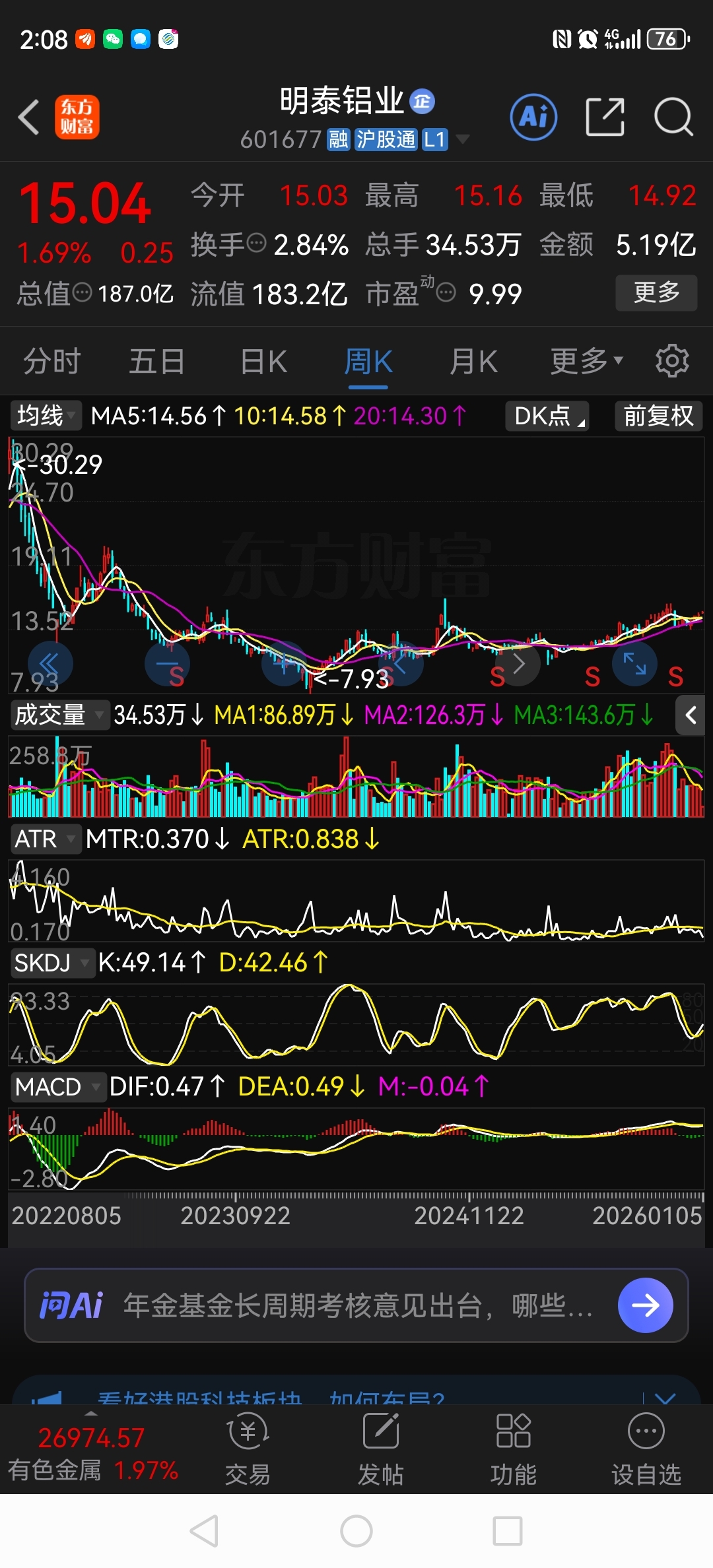This screenshot has height=1568, width=713.
Task: Tap the L1 quote level badge
Action: [x=435, y=139]
